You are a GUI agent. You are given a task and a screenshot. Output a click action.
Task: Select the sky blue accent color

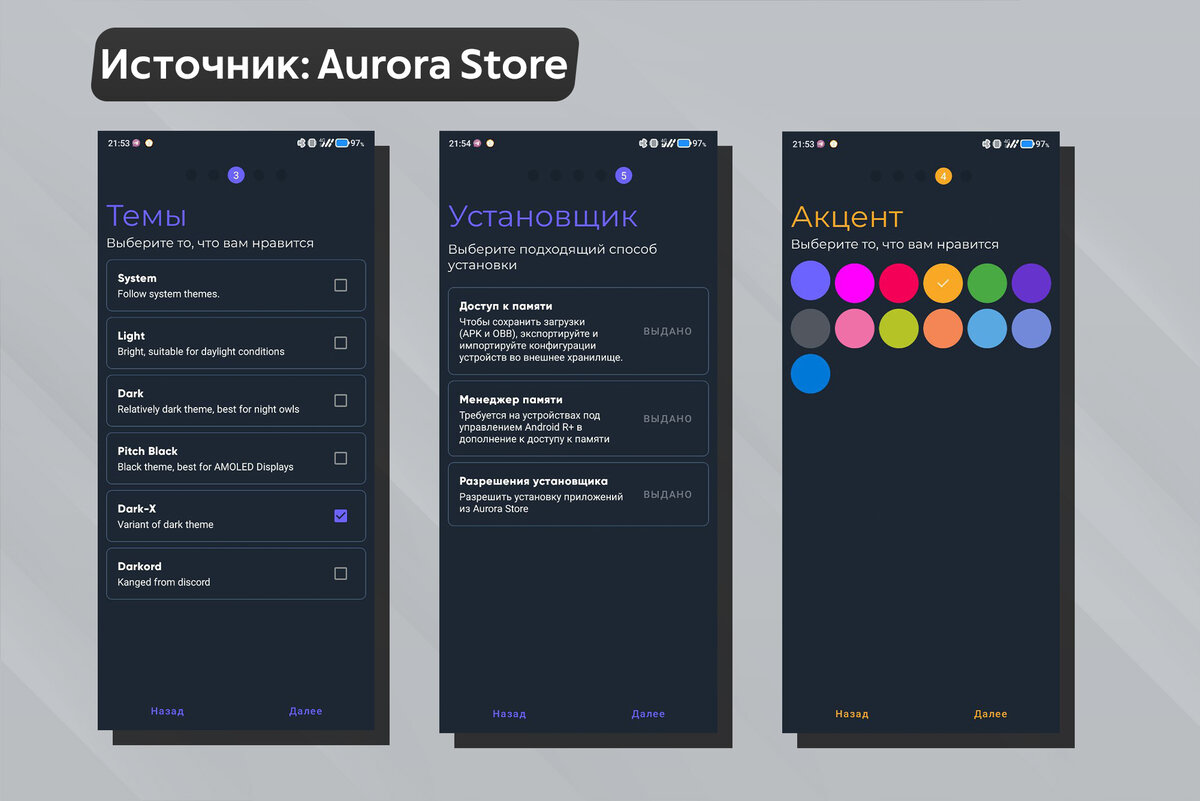click(x=987, y=328)
